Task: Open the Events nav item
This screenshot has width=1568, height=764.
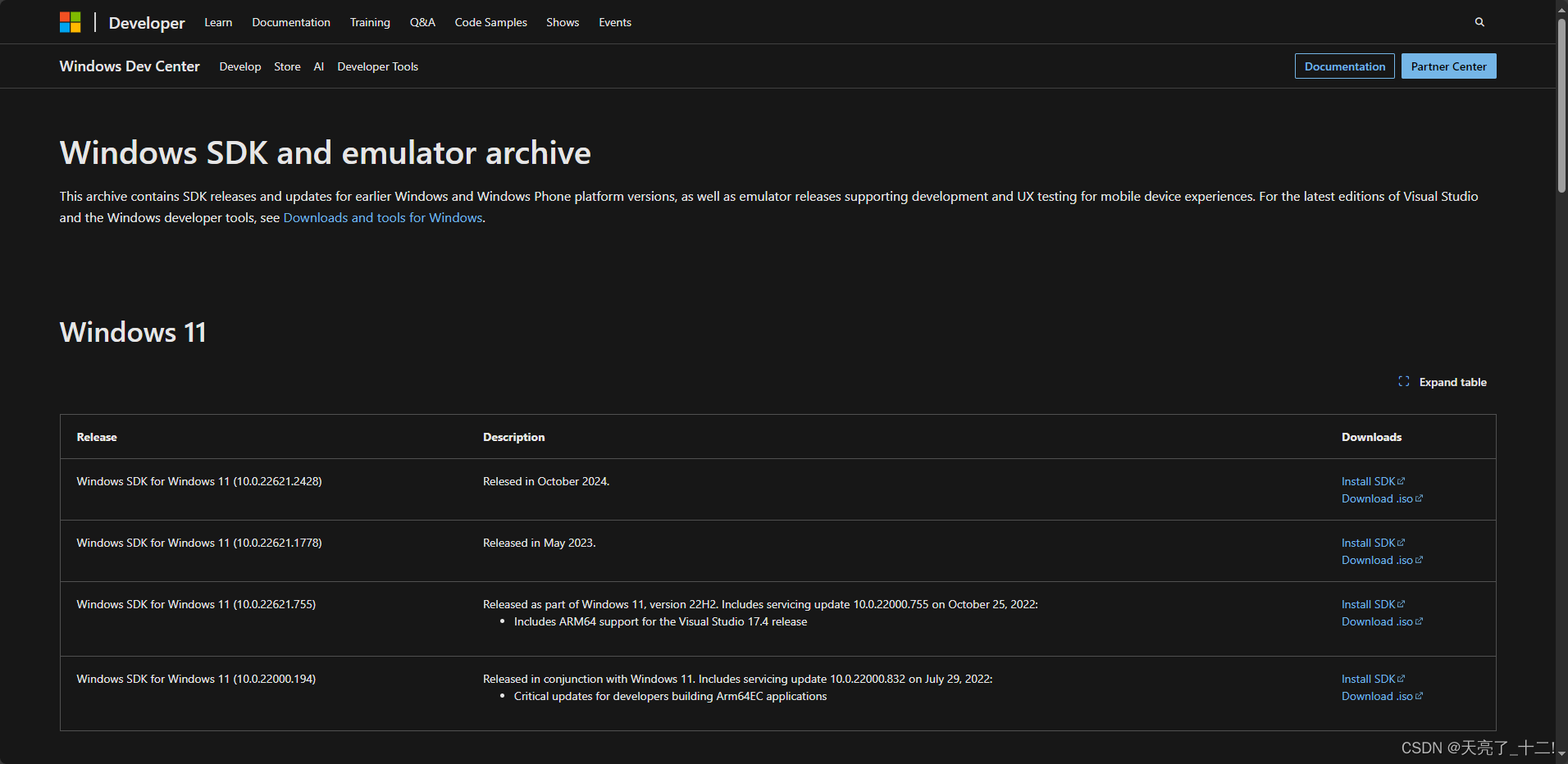Action: tap(615, 22)
